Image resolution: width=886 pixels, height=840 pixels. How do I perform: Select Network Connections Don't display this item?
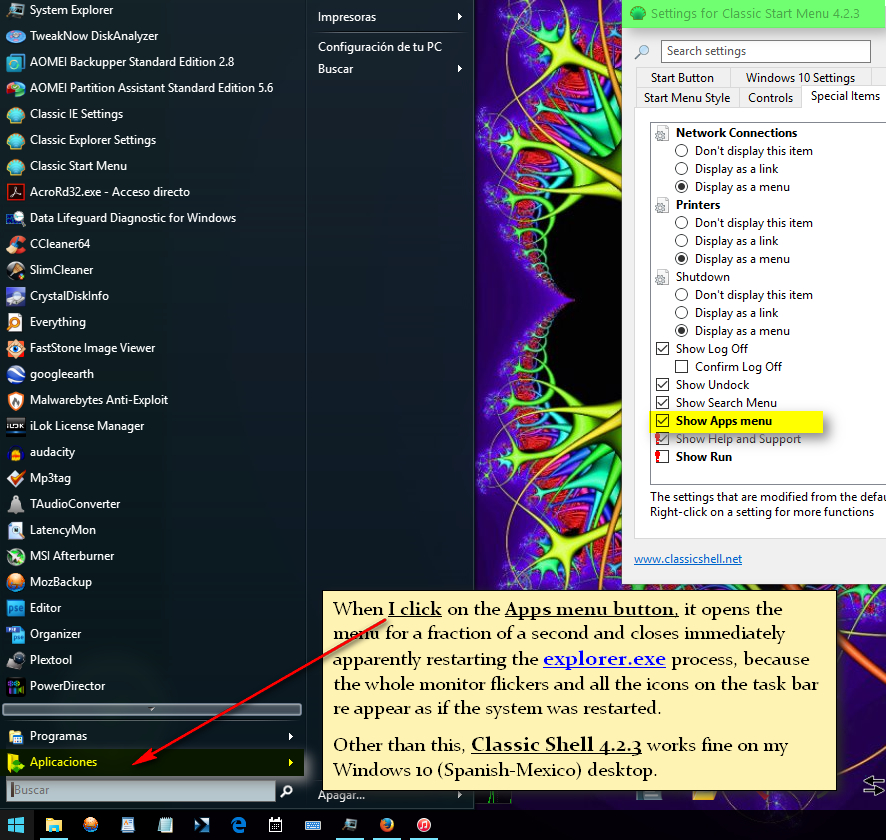681,151
